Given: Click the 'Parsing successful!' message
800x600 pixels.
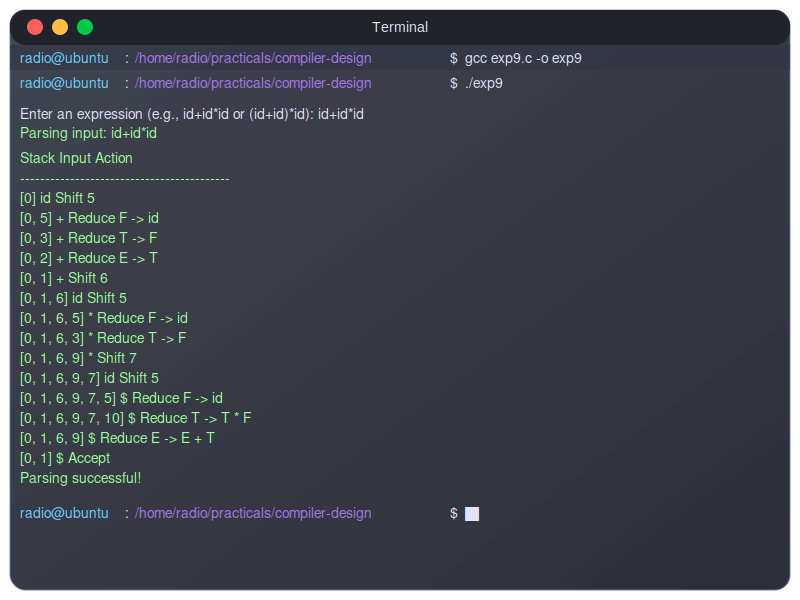Looking at the screenshot, I should pyautogui.click(x=81, y=478).
